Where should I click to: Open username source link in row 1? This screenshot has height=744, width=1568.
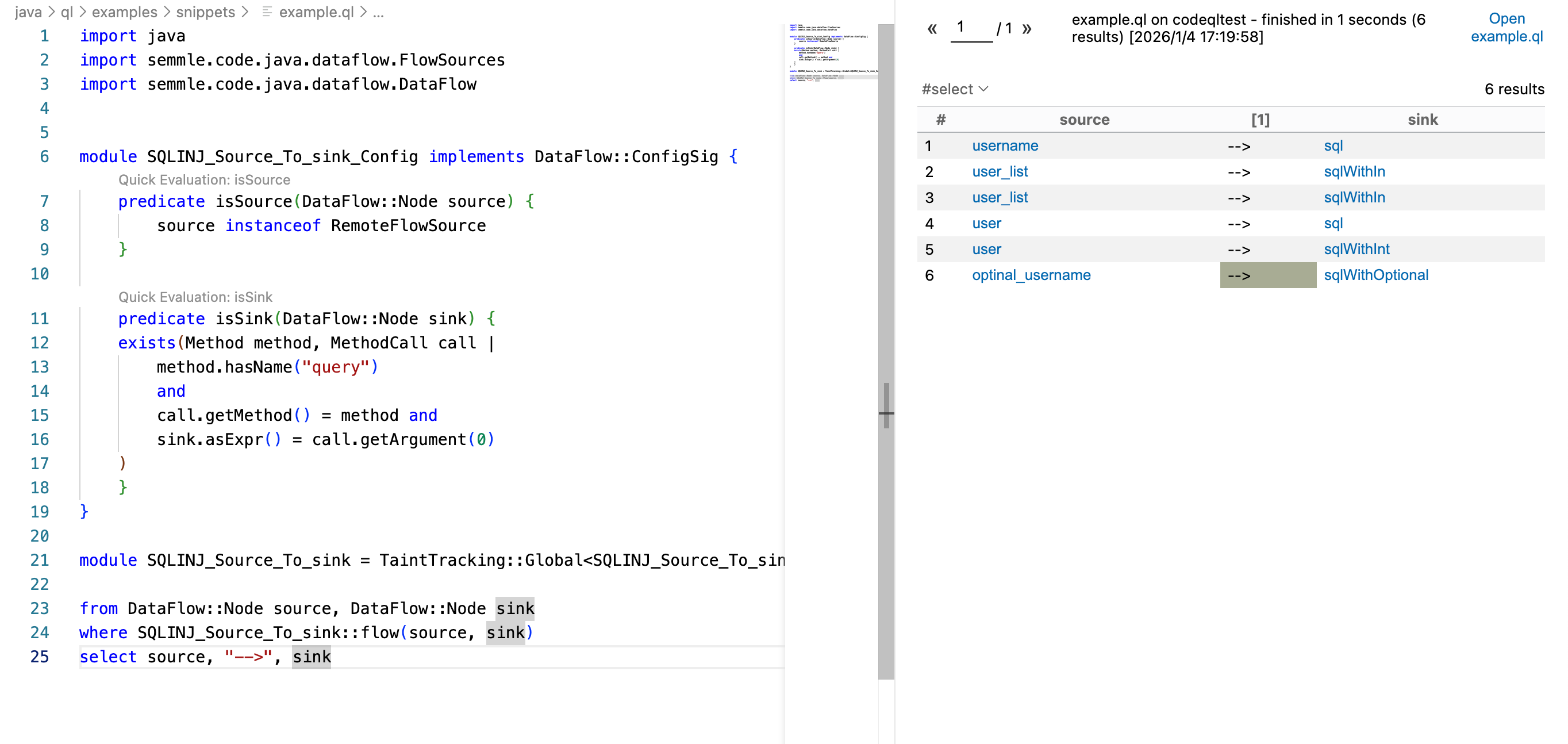pyautogui.click(x=1004, y=145)
